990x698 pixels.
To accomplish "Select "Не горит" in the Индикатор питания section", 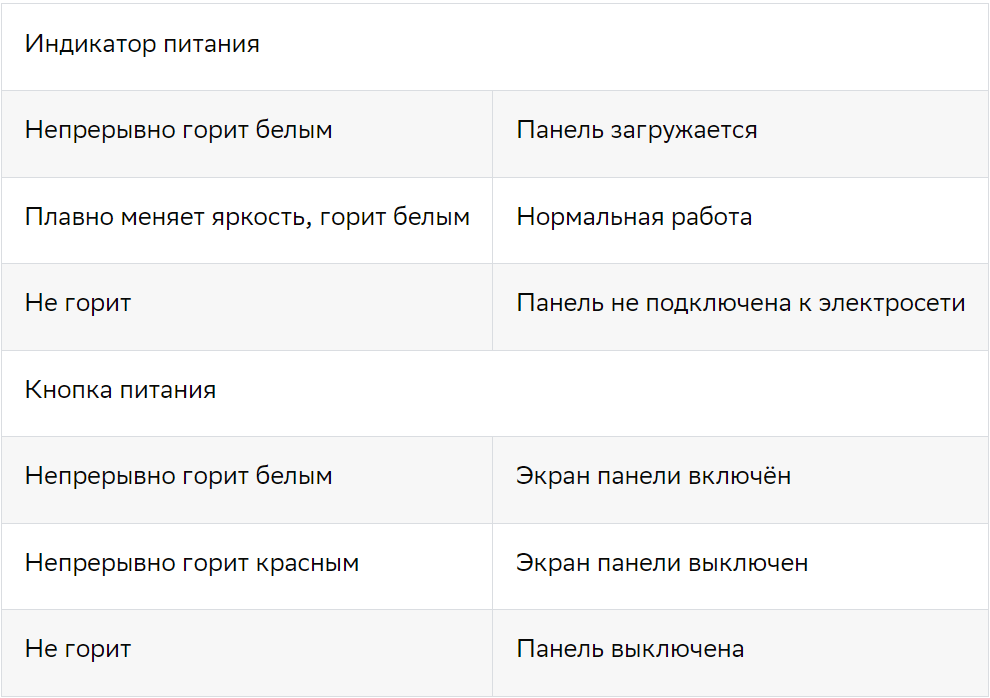I will pos(78,304).
